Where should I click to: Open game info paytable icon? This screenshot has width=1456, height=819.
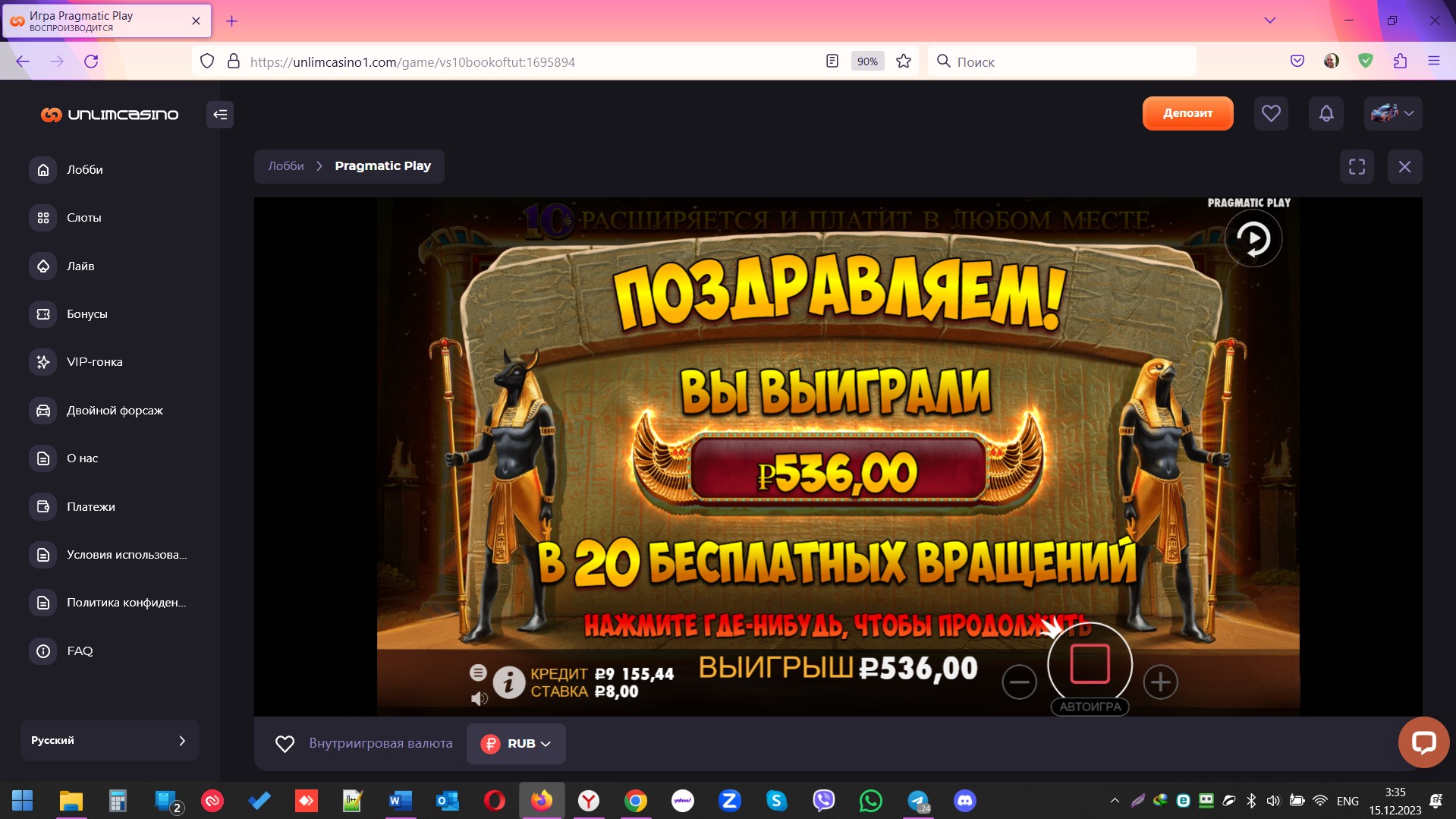coord(509,682)
